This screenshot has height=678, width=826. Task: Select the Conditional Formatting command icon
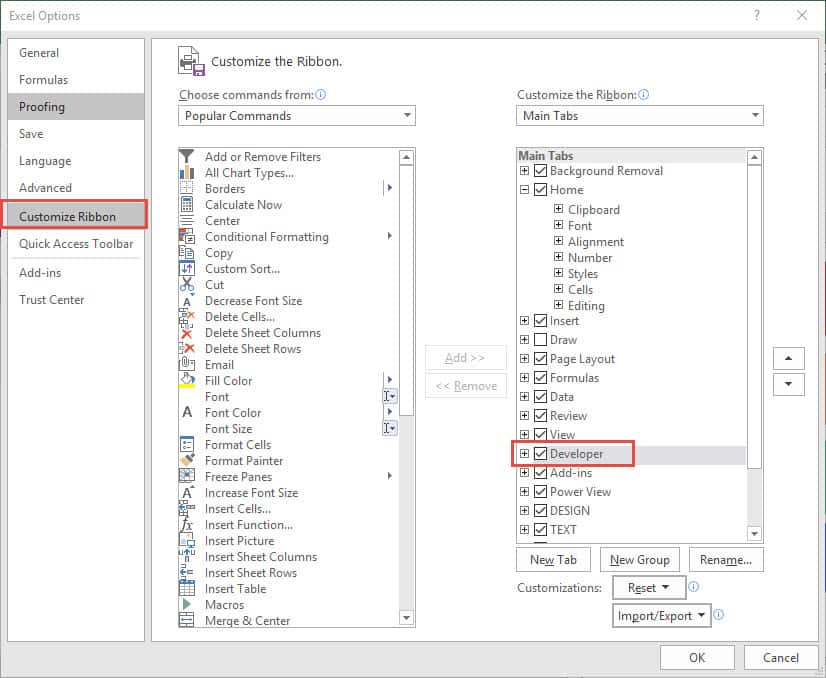pyautogui.click(x=187, y=236)
